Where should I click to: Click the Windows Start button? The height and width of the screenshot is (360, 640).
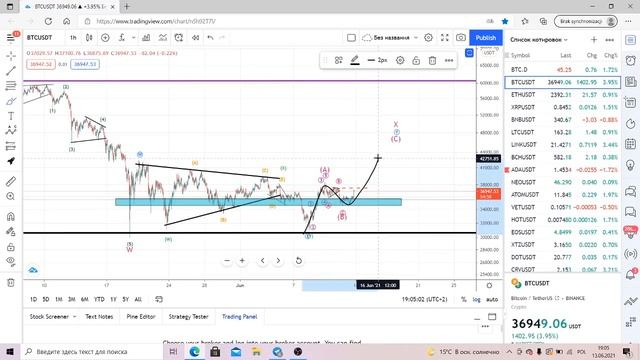coord(10,351)
